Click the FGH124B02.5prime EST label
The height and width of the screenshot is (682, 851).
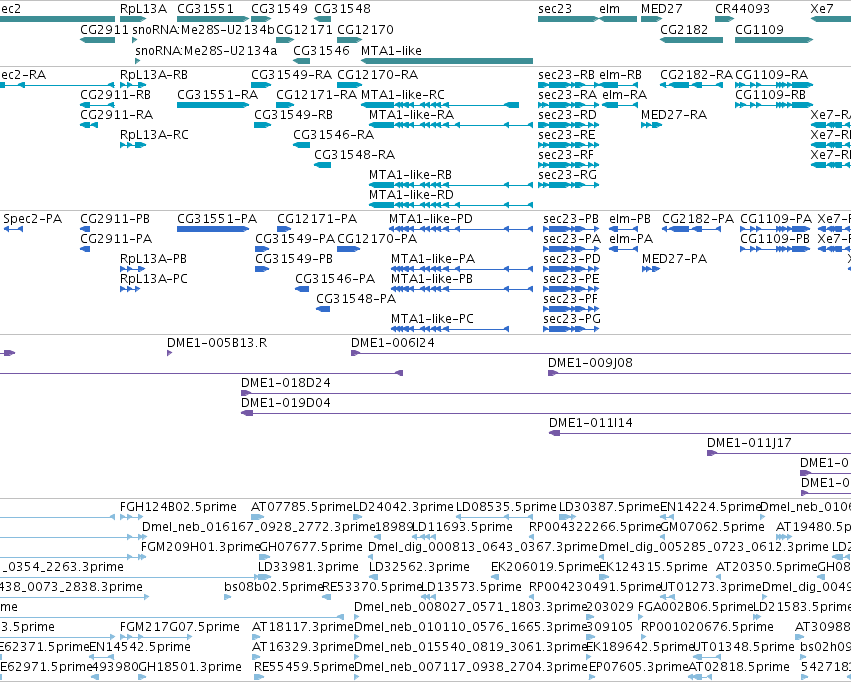pos(179,507)
